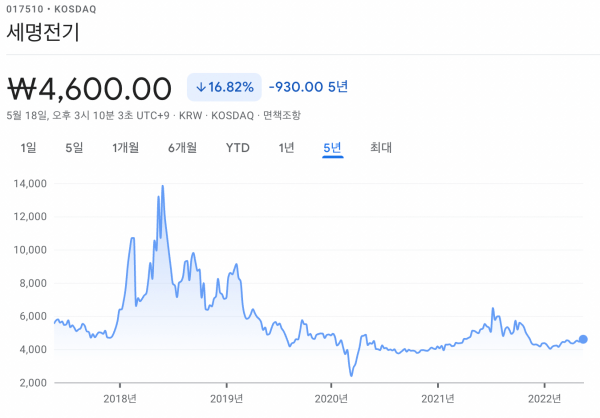Click the 2021년 axis label
The width and height of the screenshot is (600, 418).
[x=438, y=399]
